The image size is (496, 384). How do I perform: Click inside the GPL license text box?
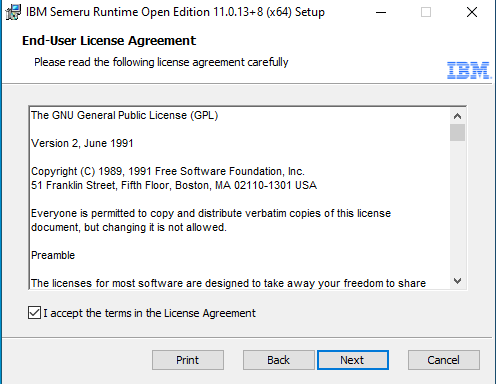239,198
